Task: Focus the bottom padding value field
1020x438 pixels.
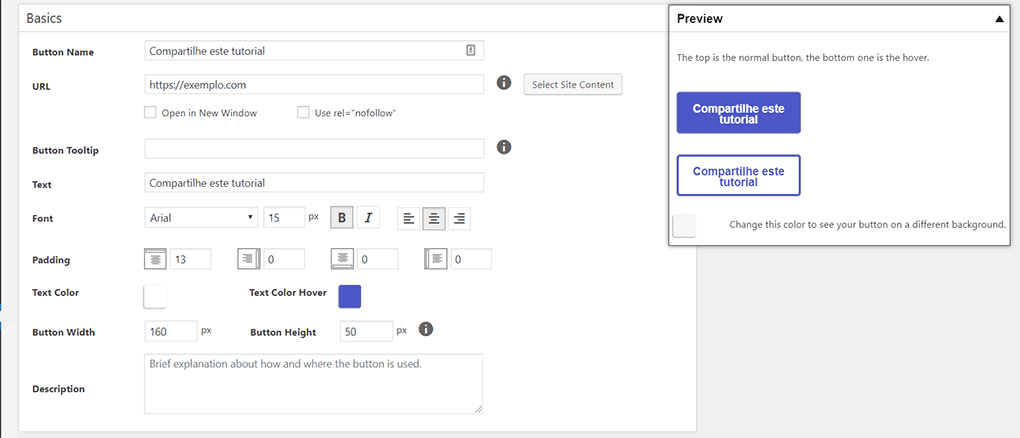Action: [378, 259]
